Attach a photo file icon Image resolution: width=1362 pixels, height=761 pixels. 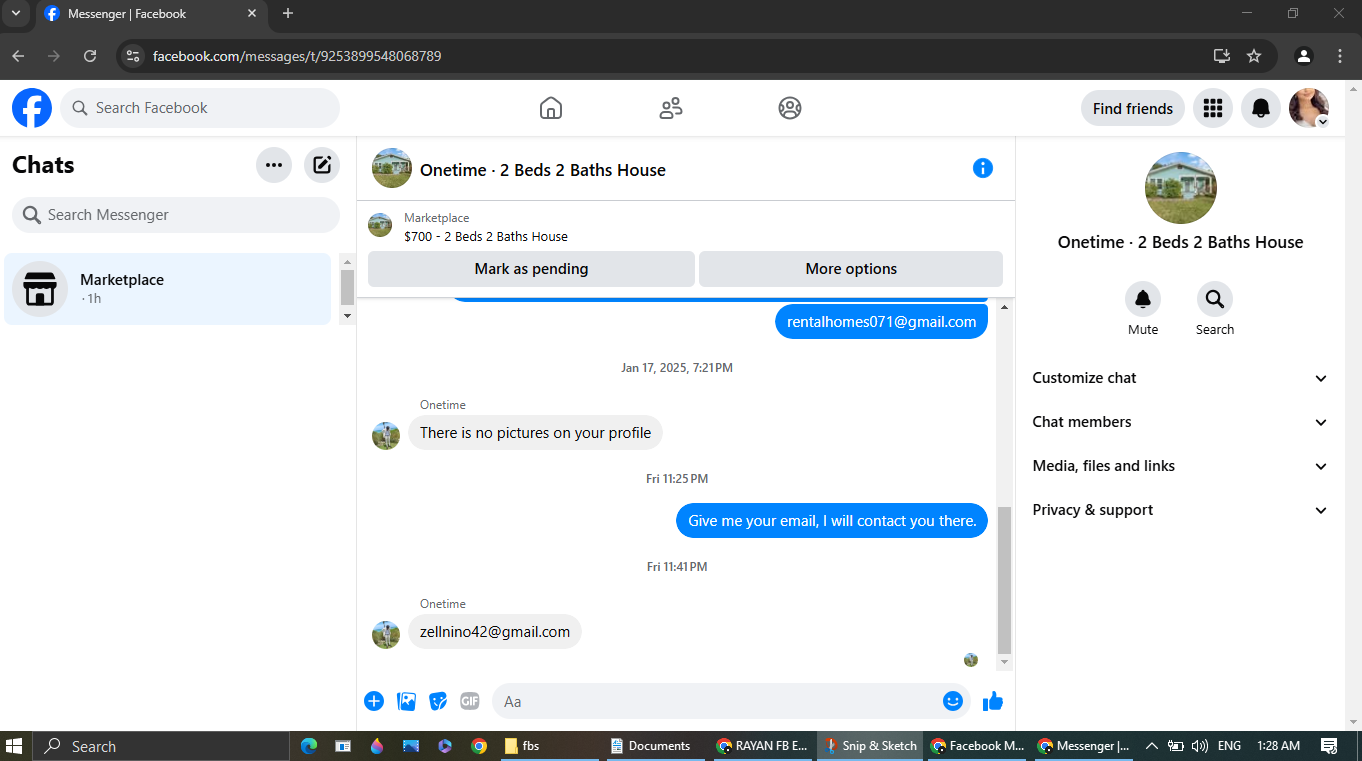point(406,701)
